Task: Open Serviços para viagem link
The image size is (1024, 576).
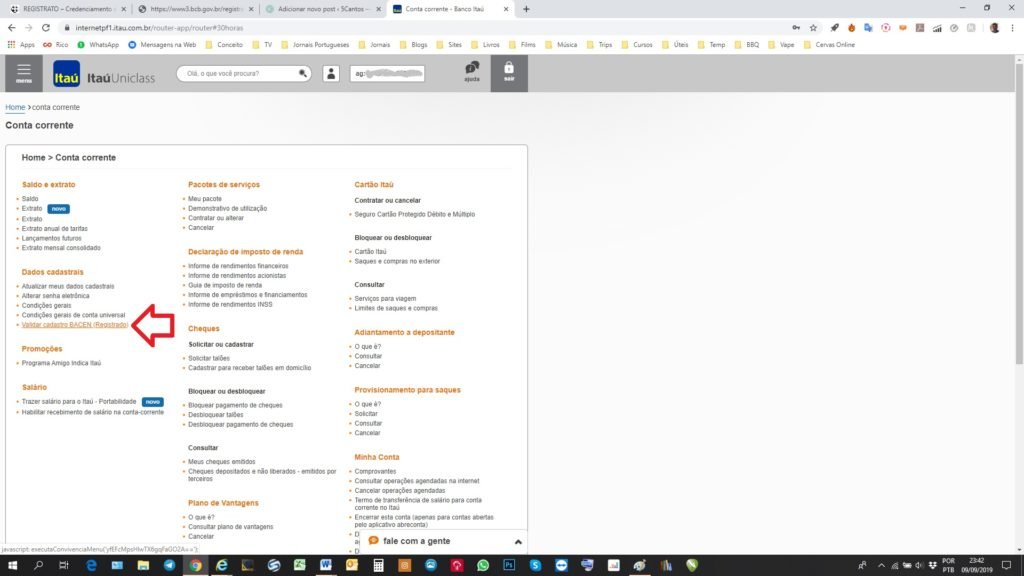Action: [385, 298]
